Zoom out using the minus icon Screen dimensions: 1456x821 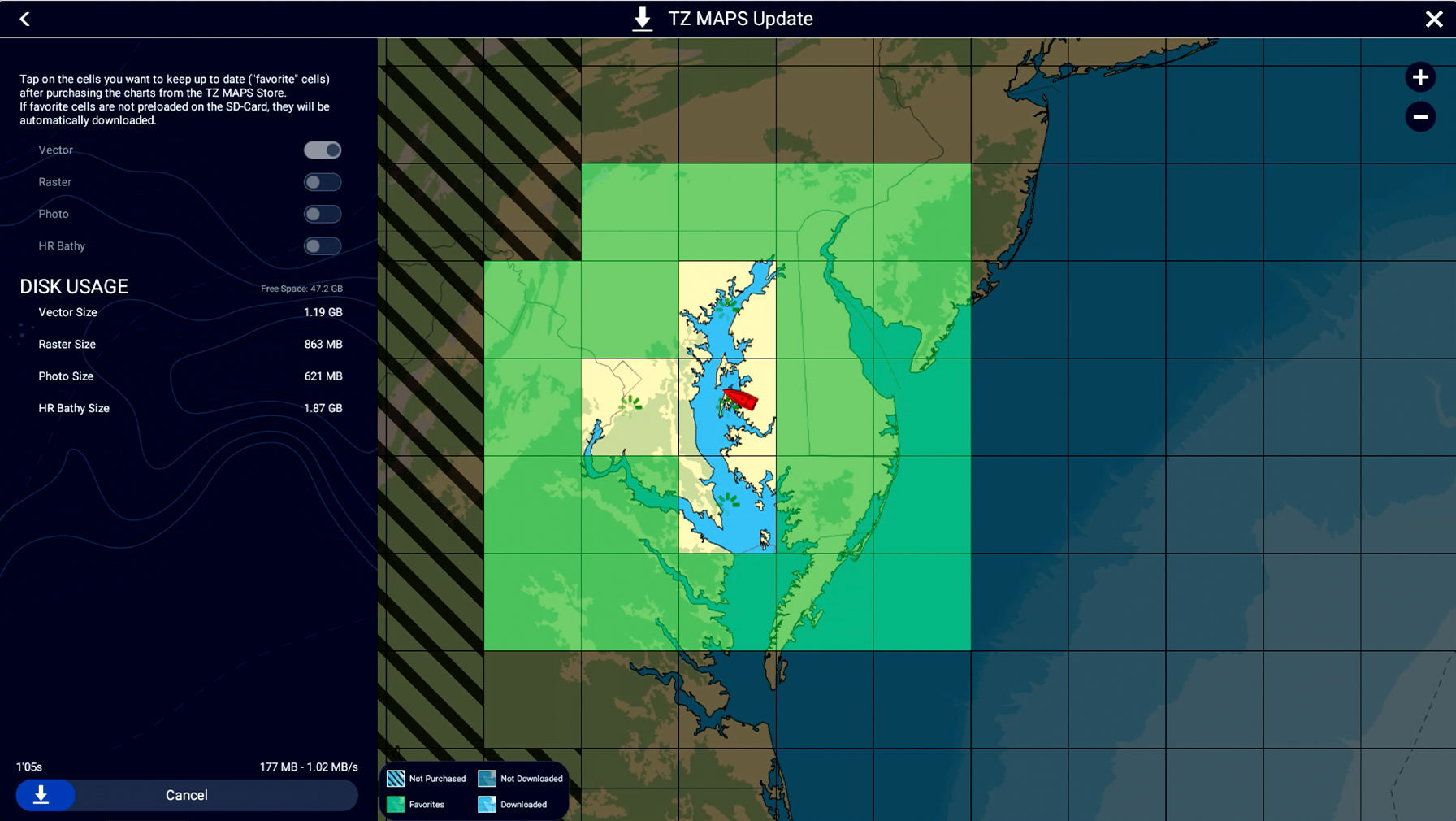pyautogui.click(x=1421, y=117)
